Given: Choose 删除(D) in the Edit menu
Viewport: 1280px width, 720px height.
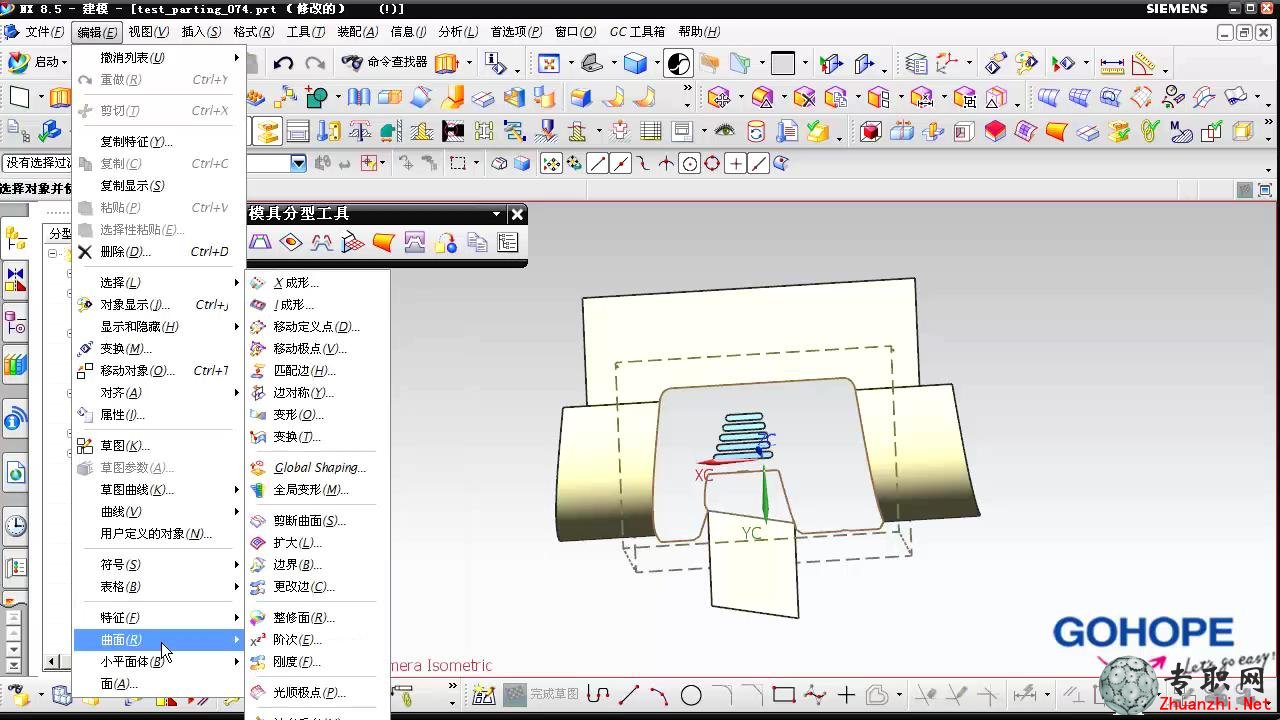Looking at the screenshot, I should point(159,252).
